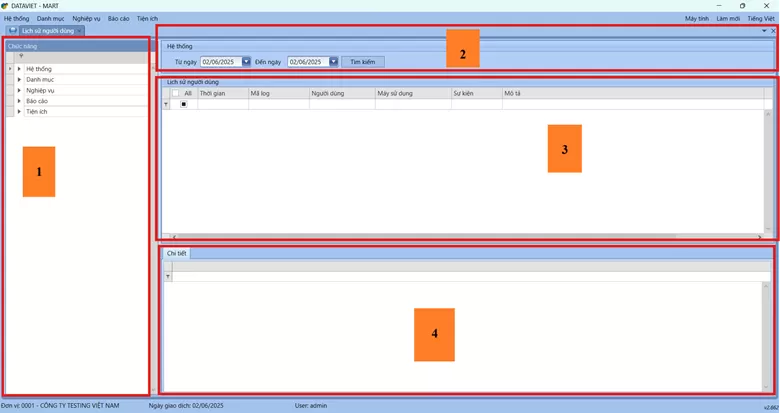Close the Lịch sử người dùng tab

pyautogui.click(x=79, y=31)
